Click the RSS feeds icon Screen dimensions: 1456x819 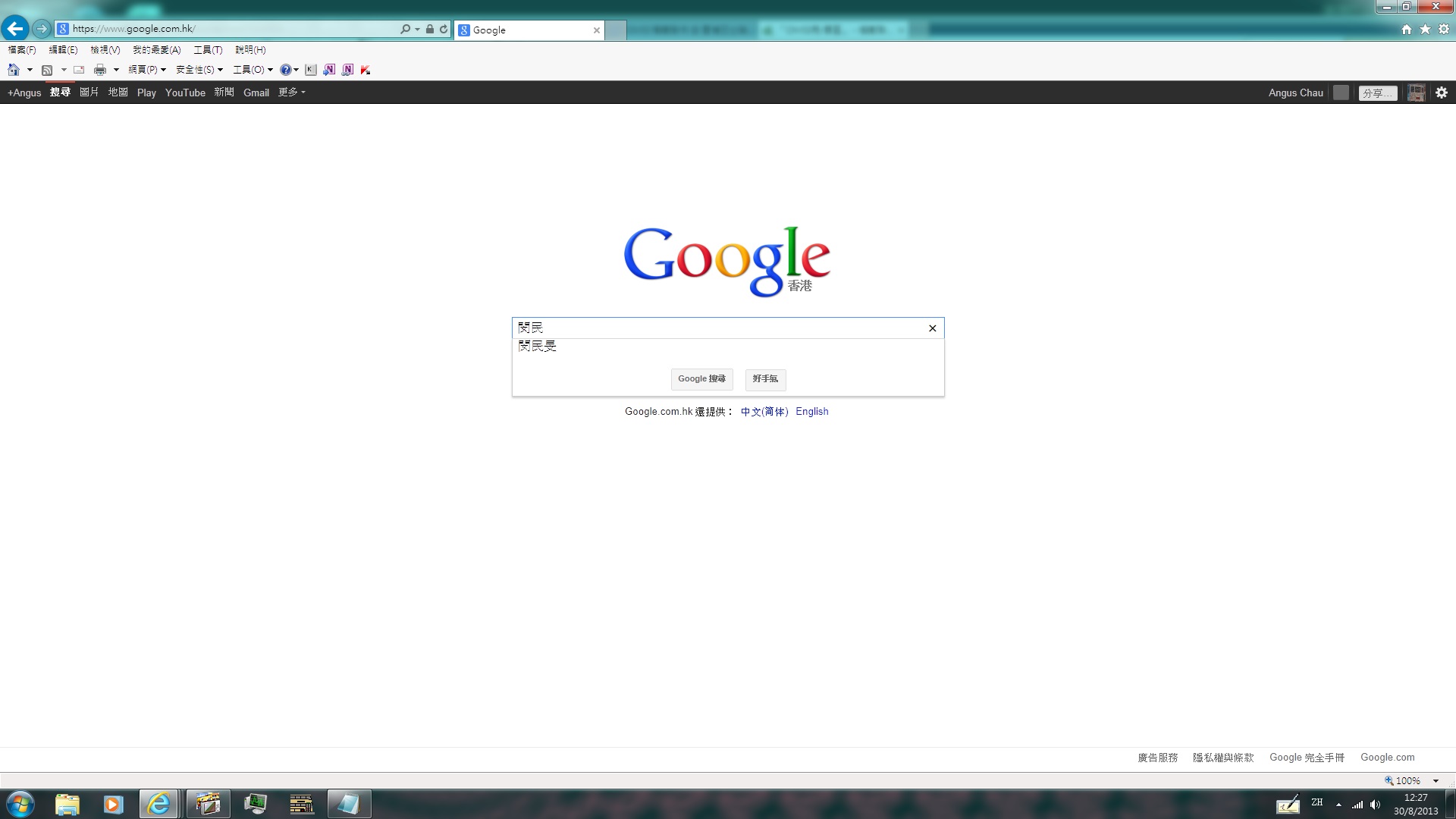tap(47, 70)
